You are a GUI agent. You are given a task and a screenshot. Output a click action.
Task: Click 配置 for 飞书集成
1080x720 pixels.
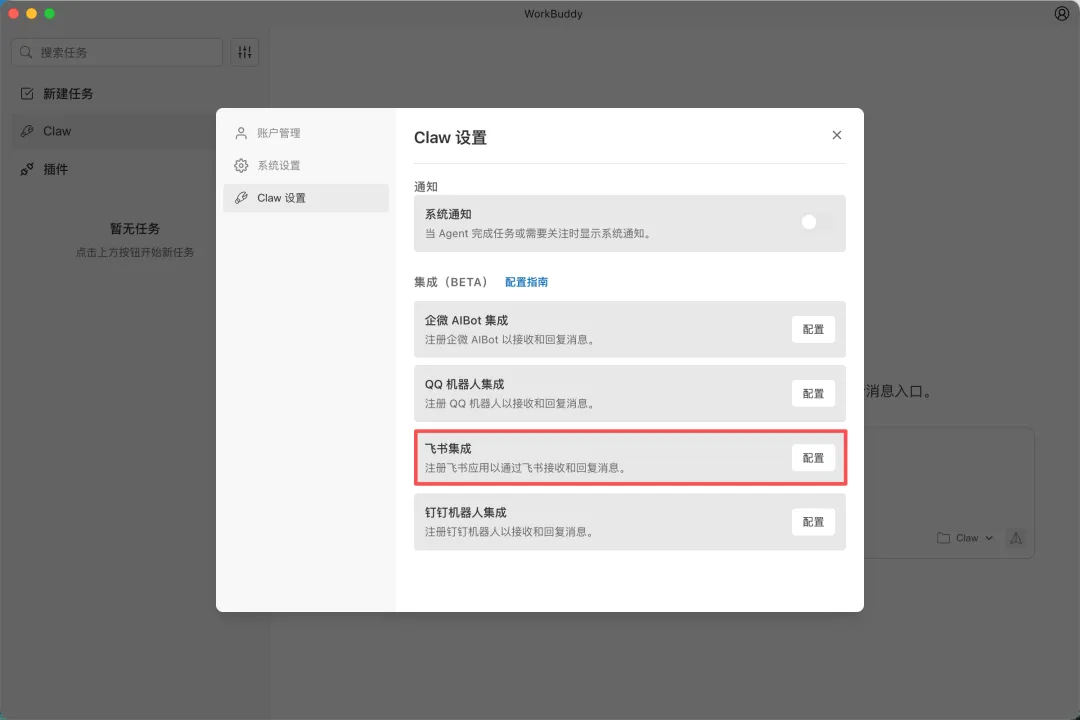813,457
